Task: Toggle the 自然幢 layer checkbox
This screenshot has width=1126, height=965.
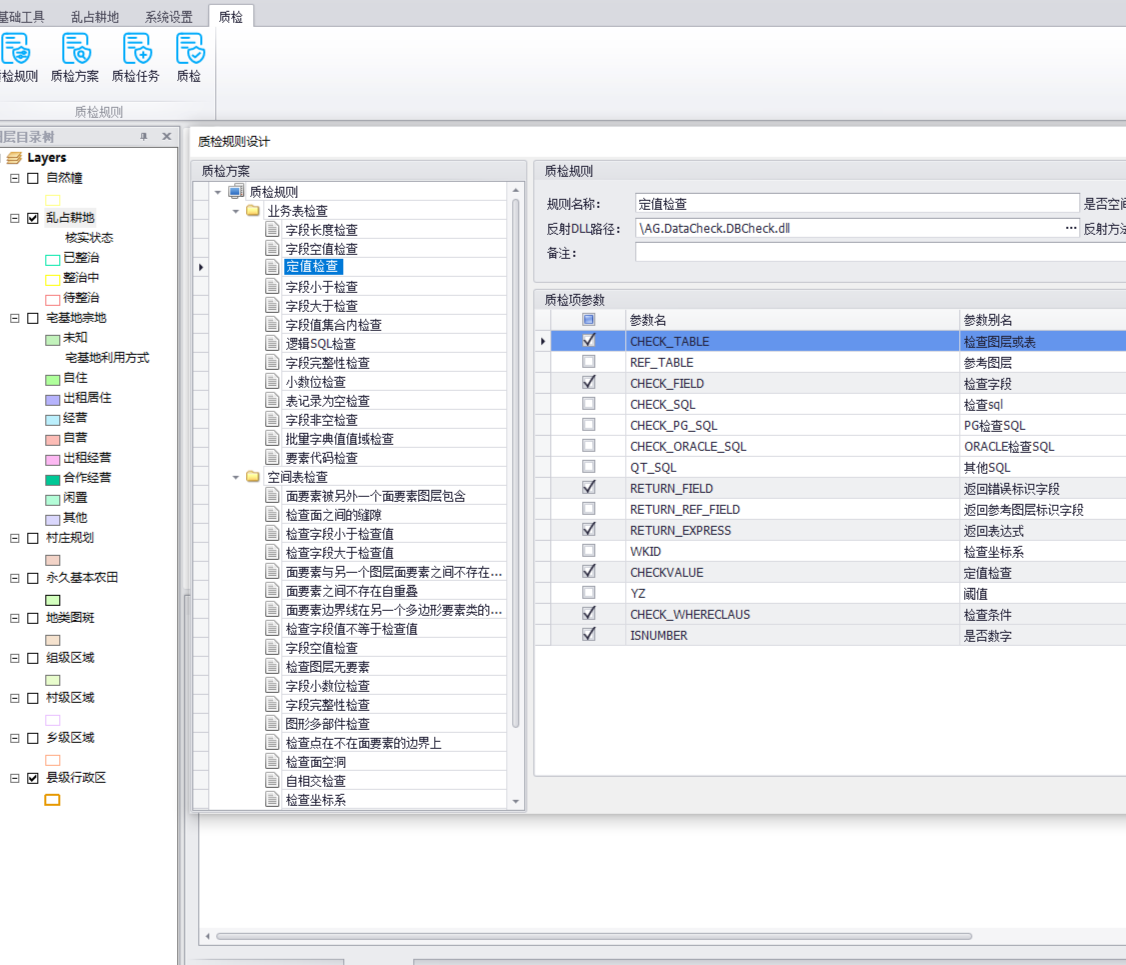Action: [32, 178]
